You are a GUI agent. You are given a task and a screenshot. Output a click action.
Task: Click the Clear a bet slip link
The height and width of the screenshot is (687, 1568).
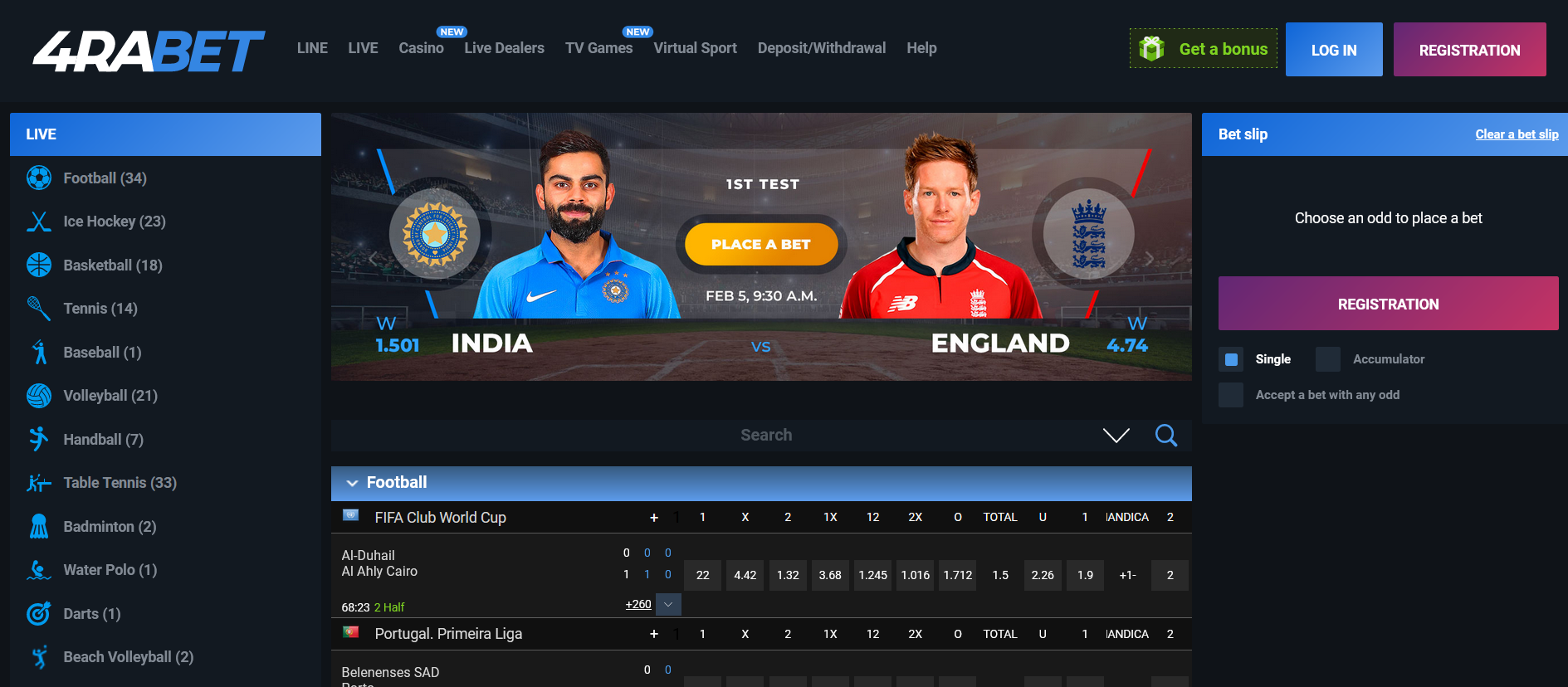1516,134
